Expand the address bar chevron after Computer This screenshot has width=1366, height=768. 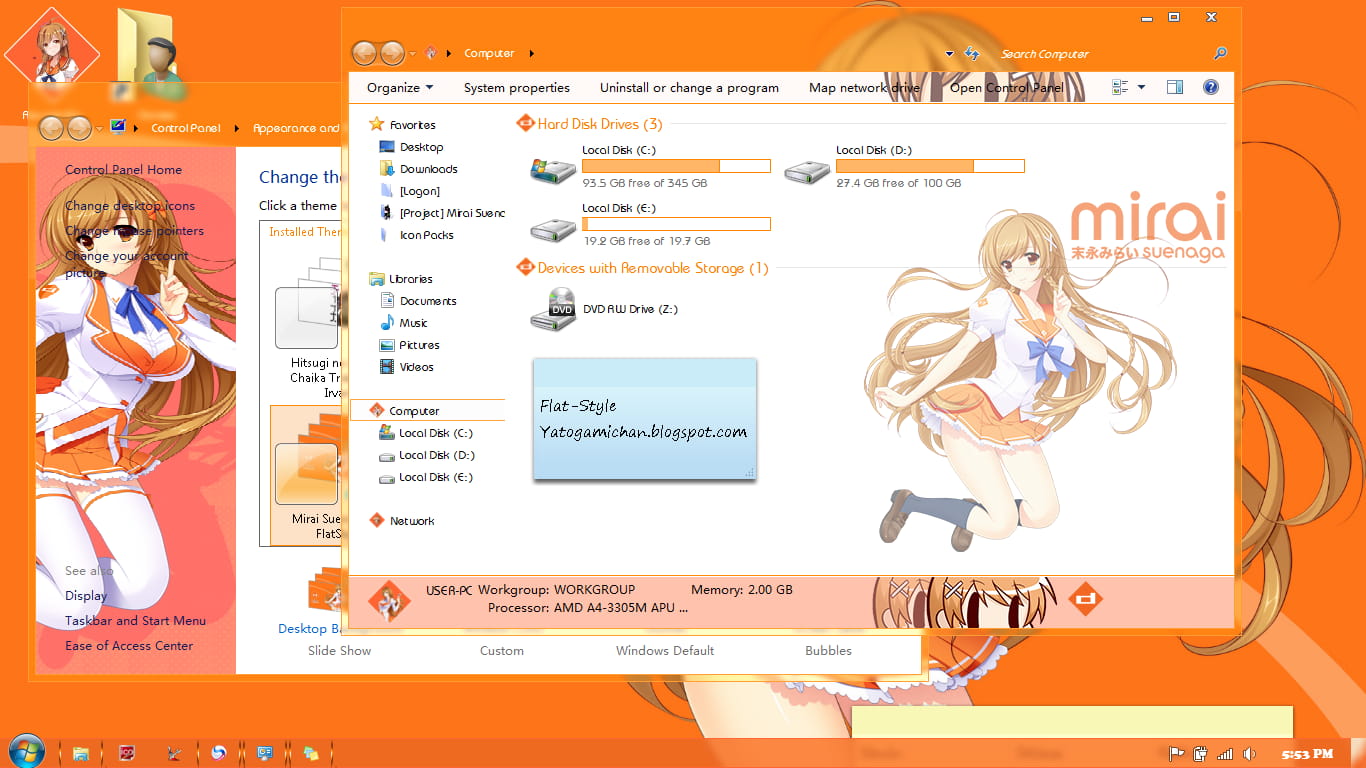tap(531, 53)
